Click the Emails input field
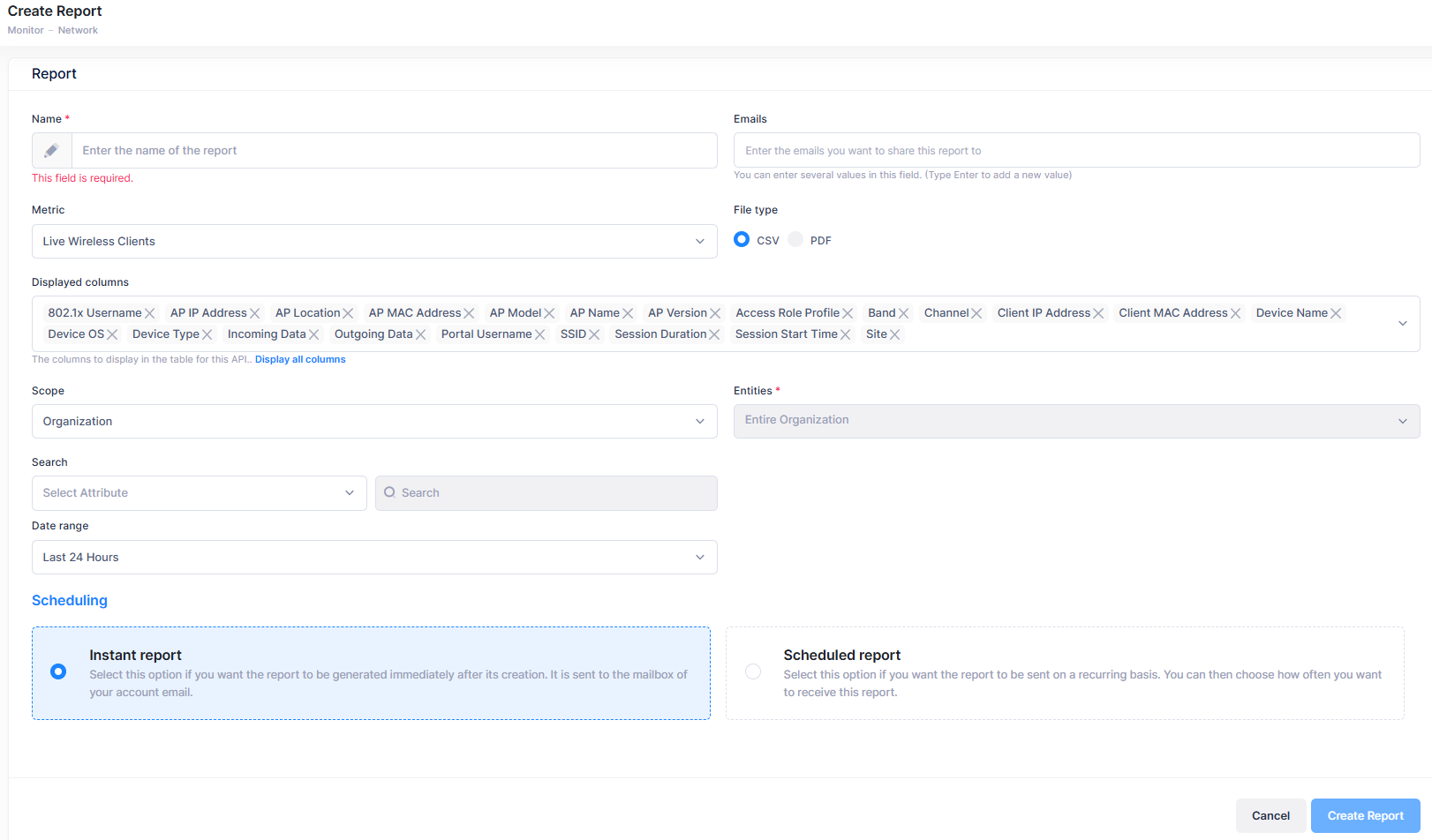 pos(1076,151)
